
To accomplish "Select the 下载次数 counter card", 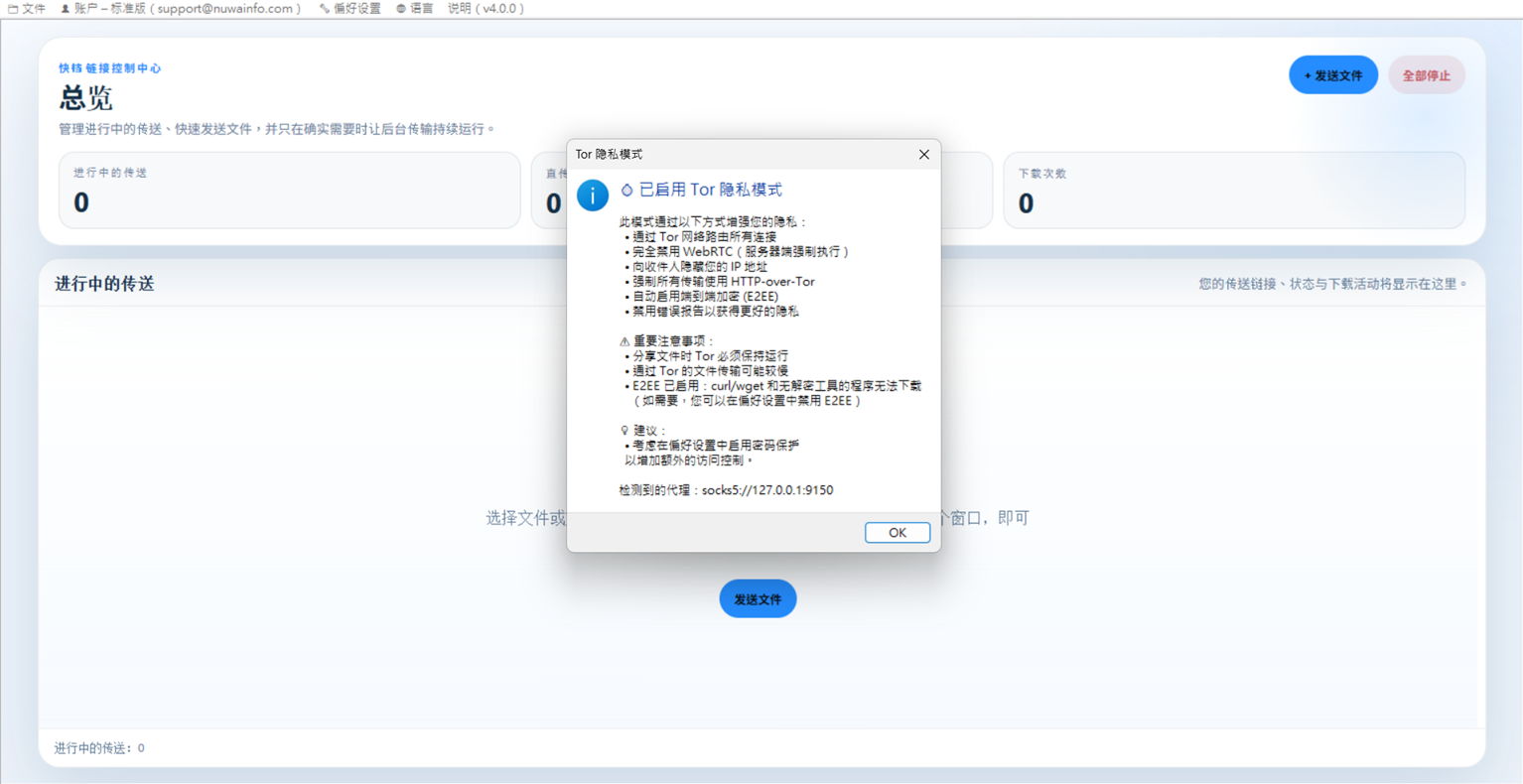I will coord(1234,191).
